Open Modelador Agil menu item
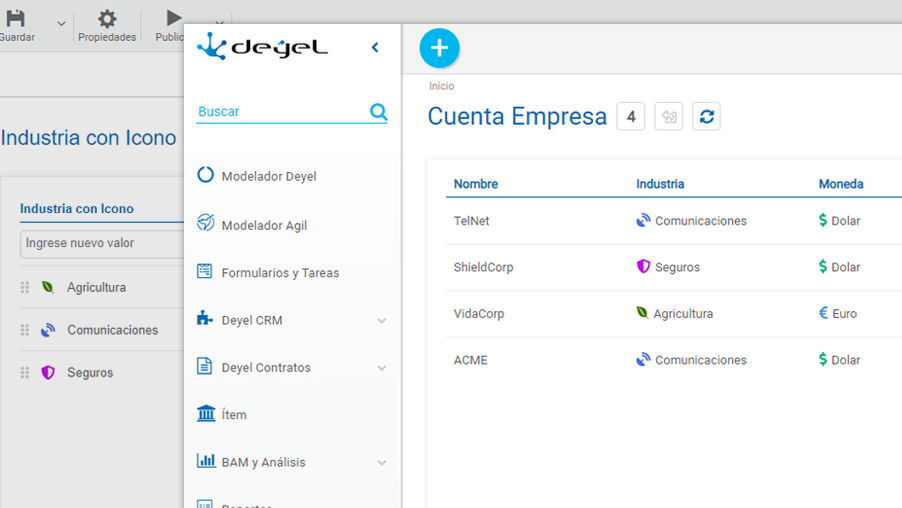This screenshot has height=508, width=902. click(264, 226)
